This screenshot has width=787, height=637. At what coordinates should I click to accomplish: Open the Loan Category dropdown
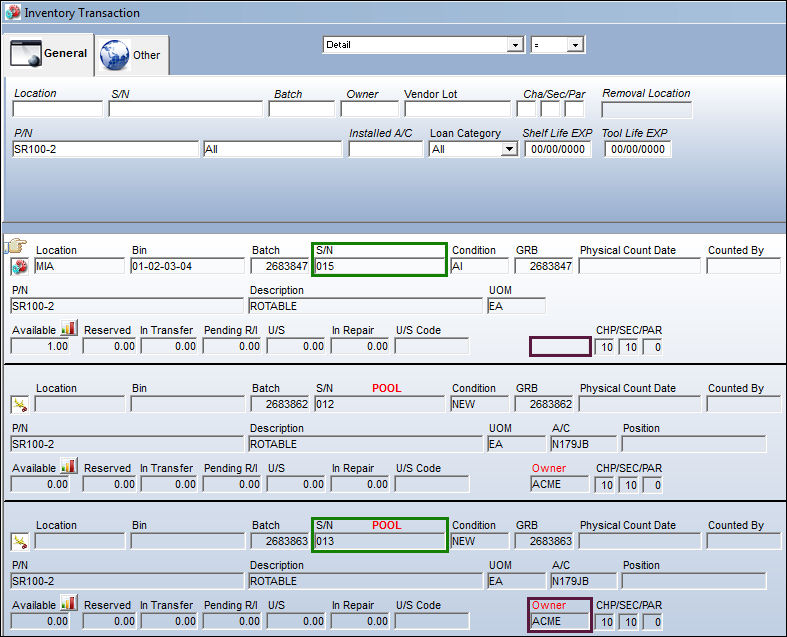(509, 149)
